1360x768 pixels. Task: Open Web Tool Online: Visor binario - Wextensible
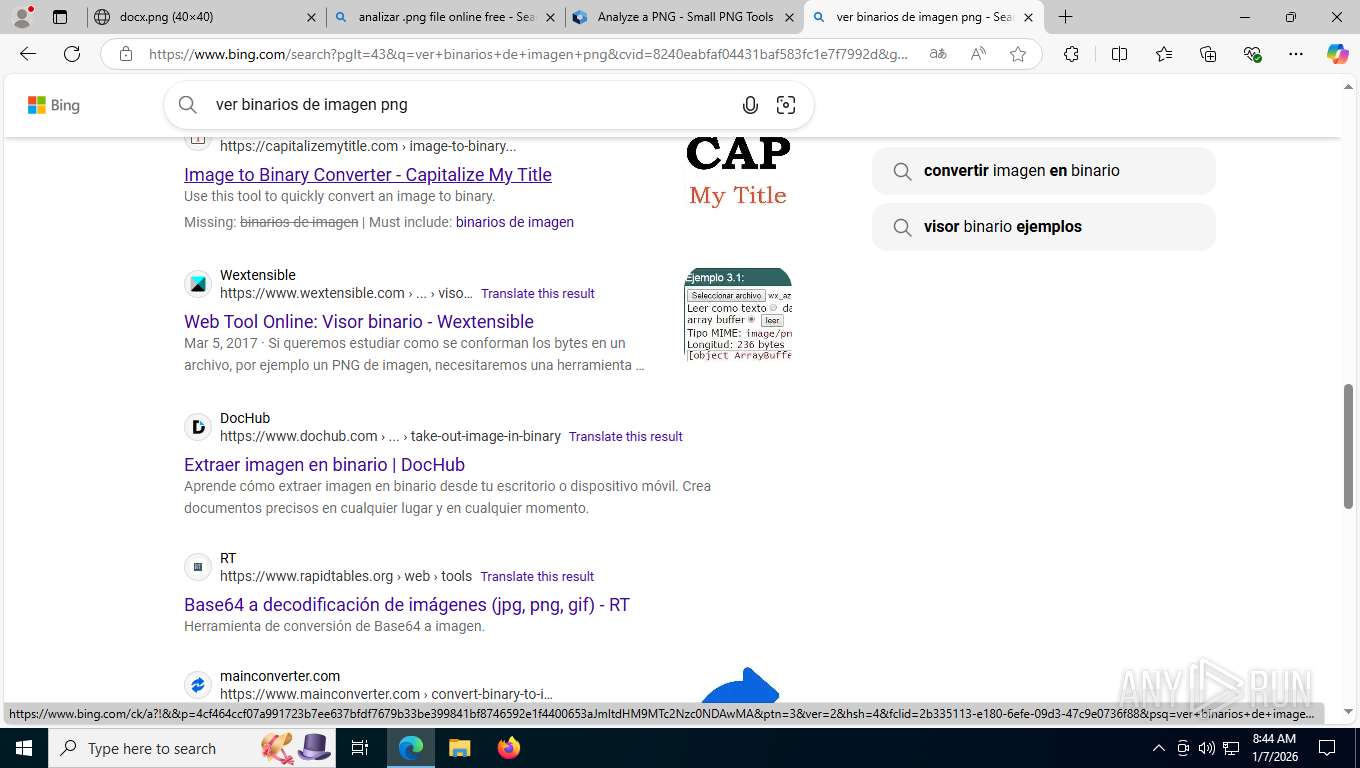(359, 321)
